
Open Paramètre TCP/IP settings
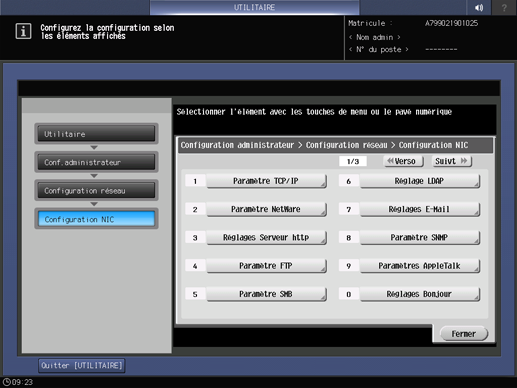click(266, 181)
